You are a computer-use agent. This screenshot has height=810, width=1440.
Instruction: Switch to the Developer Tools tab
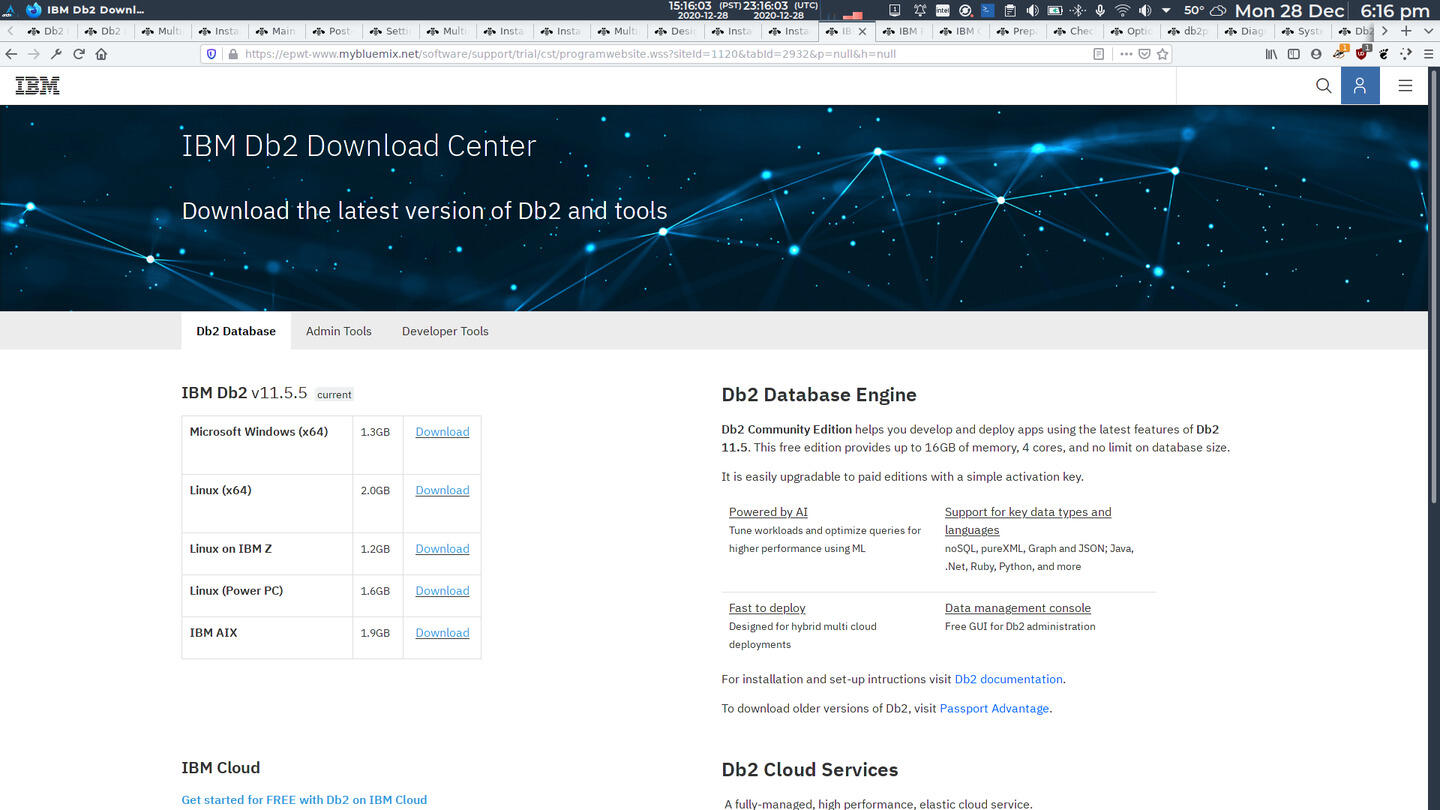point(445,331)
